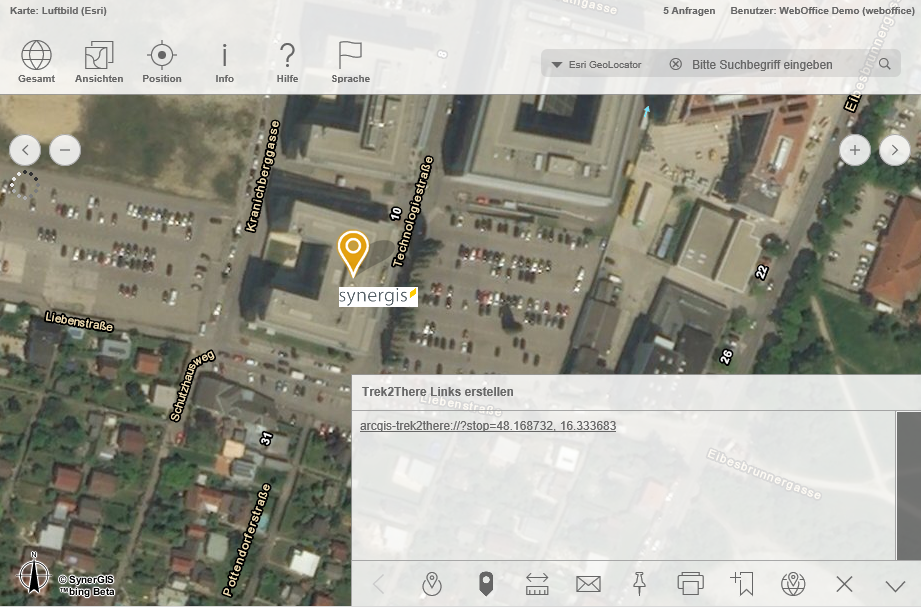
Task: Click the zoom out minus button
Action: coord(65,151)
